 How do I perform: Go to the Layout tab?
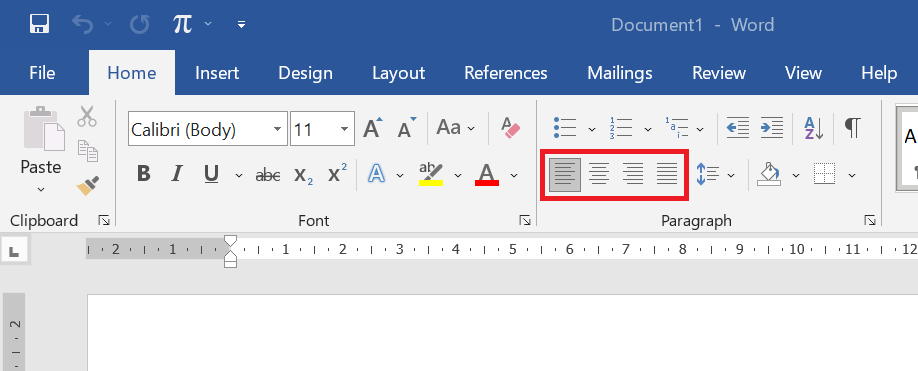[399, 73]
